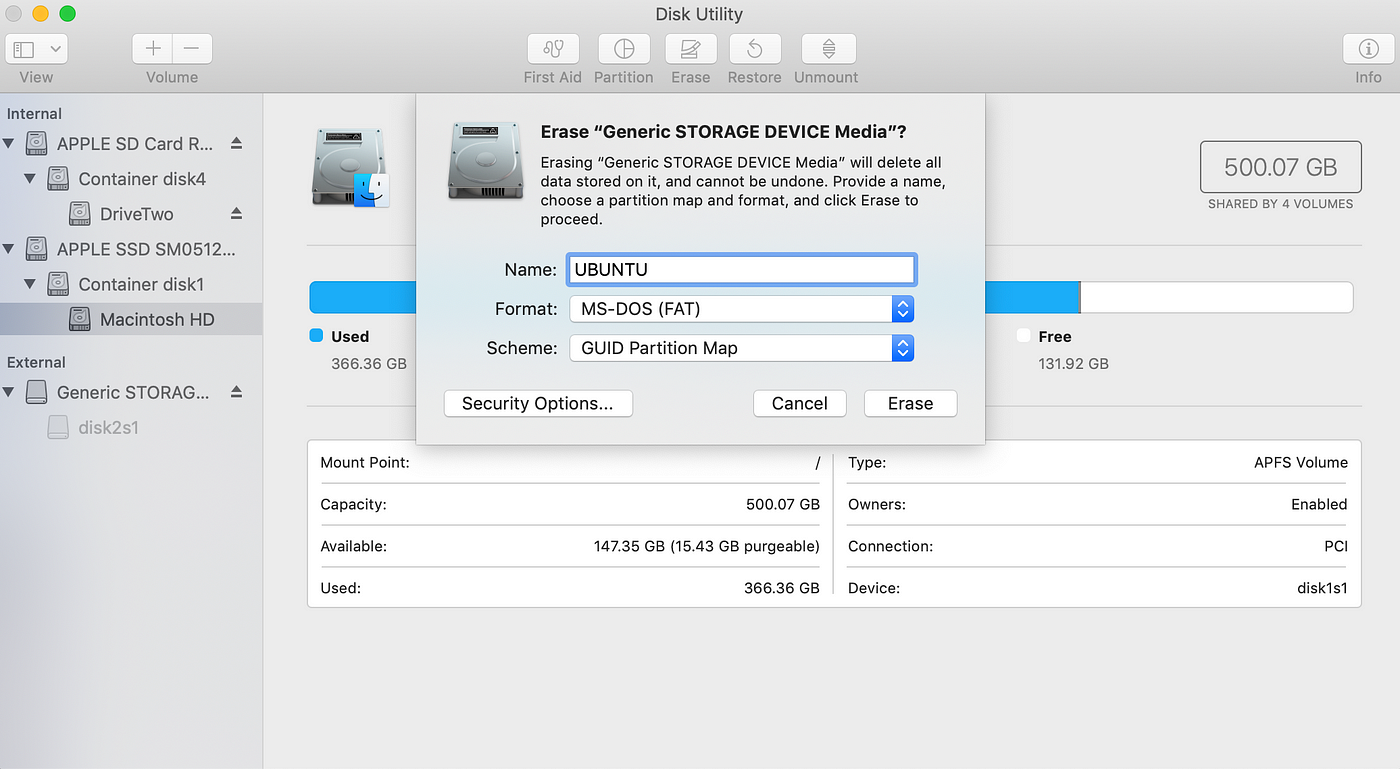
Task: Open the Scheme dropdown showing GUID Partition Map
Action: [741, 348]
